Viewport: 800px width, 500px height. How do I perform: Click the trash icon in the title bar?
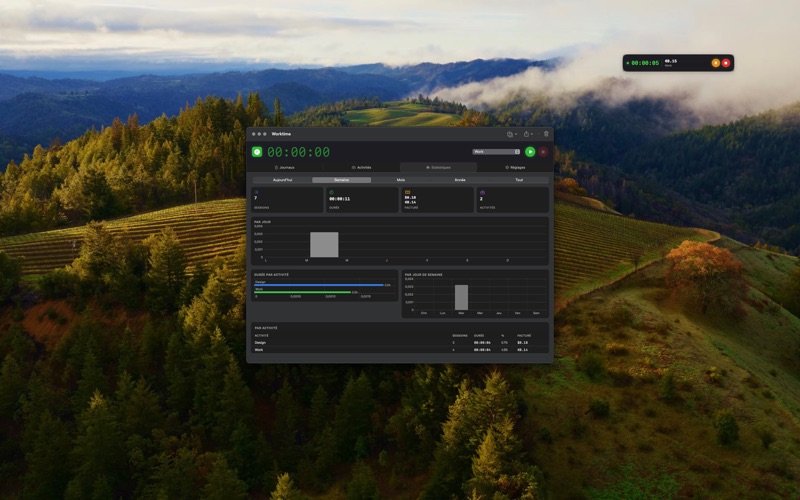click(546, 134)
